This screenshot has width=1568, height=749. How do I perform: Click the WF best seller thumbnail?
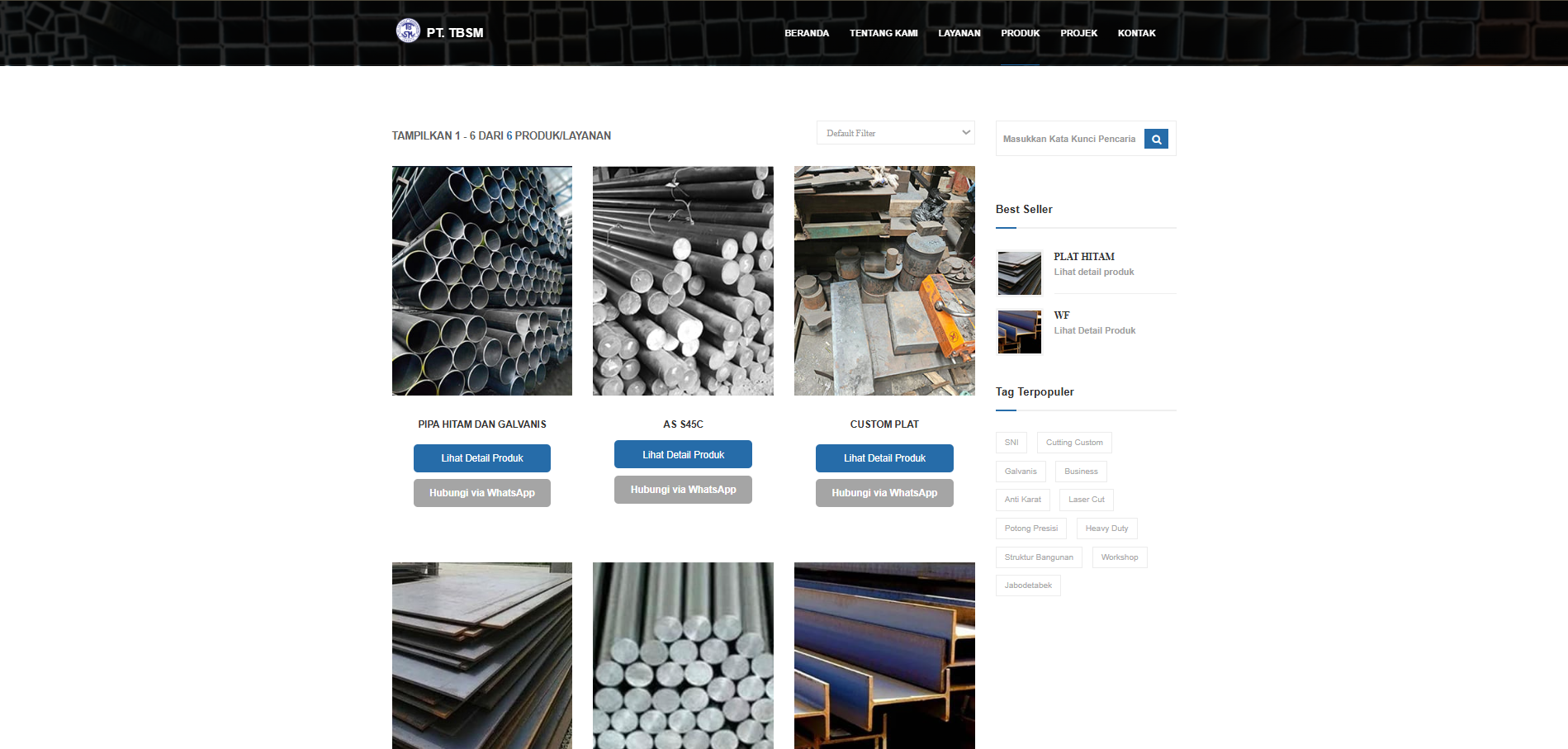pos(1019,332)
